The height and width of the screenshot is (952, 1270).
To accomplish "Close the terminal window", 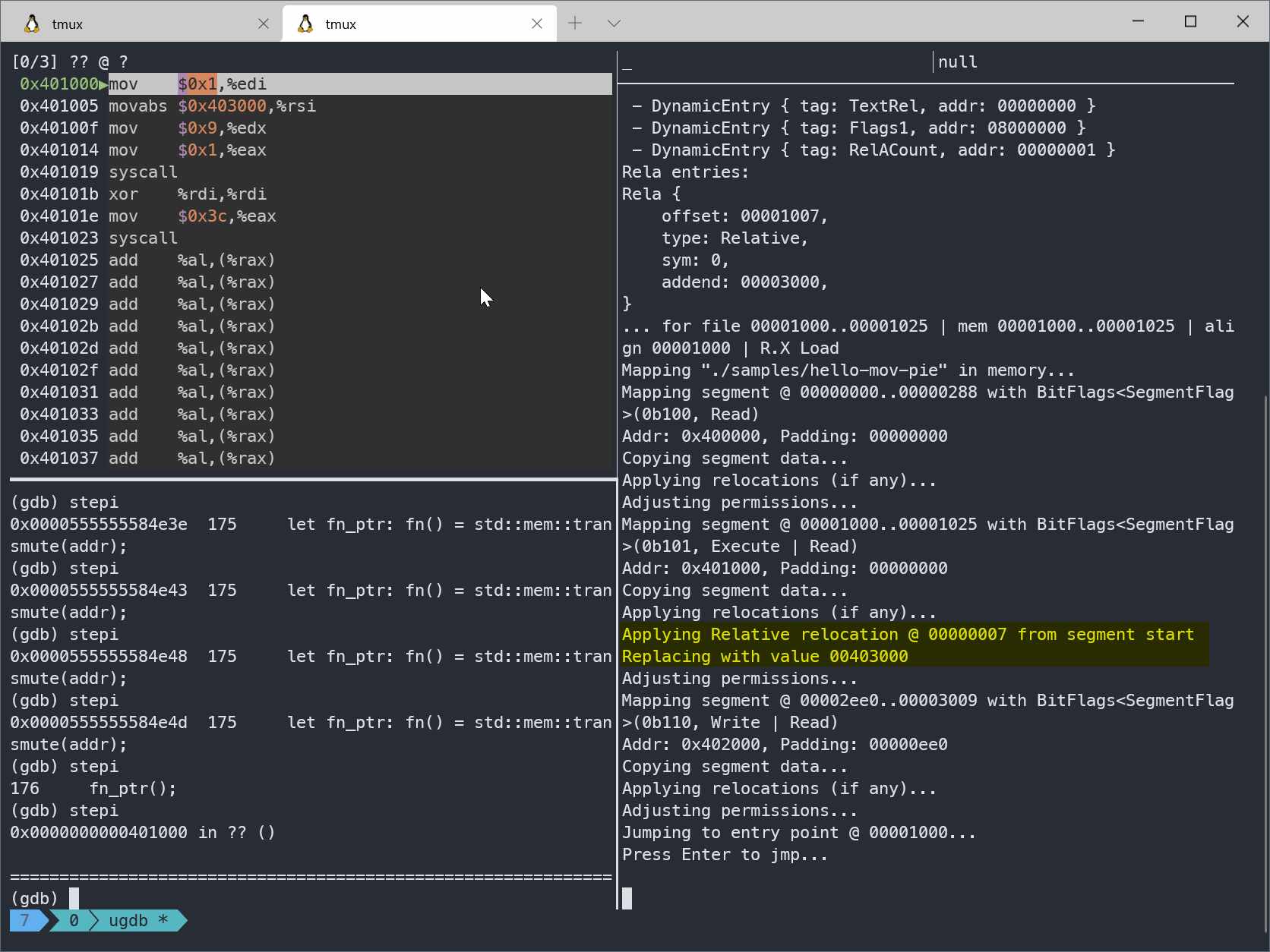I will tap(1243, 21).
